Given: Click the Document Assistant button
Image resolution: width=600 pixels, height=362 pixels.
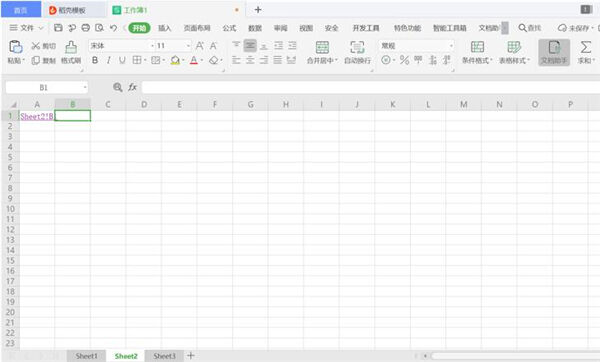Looking at the screenshot, I should tap(554, 52).
